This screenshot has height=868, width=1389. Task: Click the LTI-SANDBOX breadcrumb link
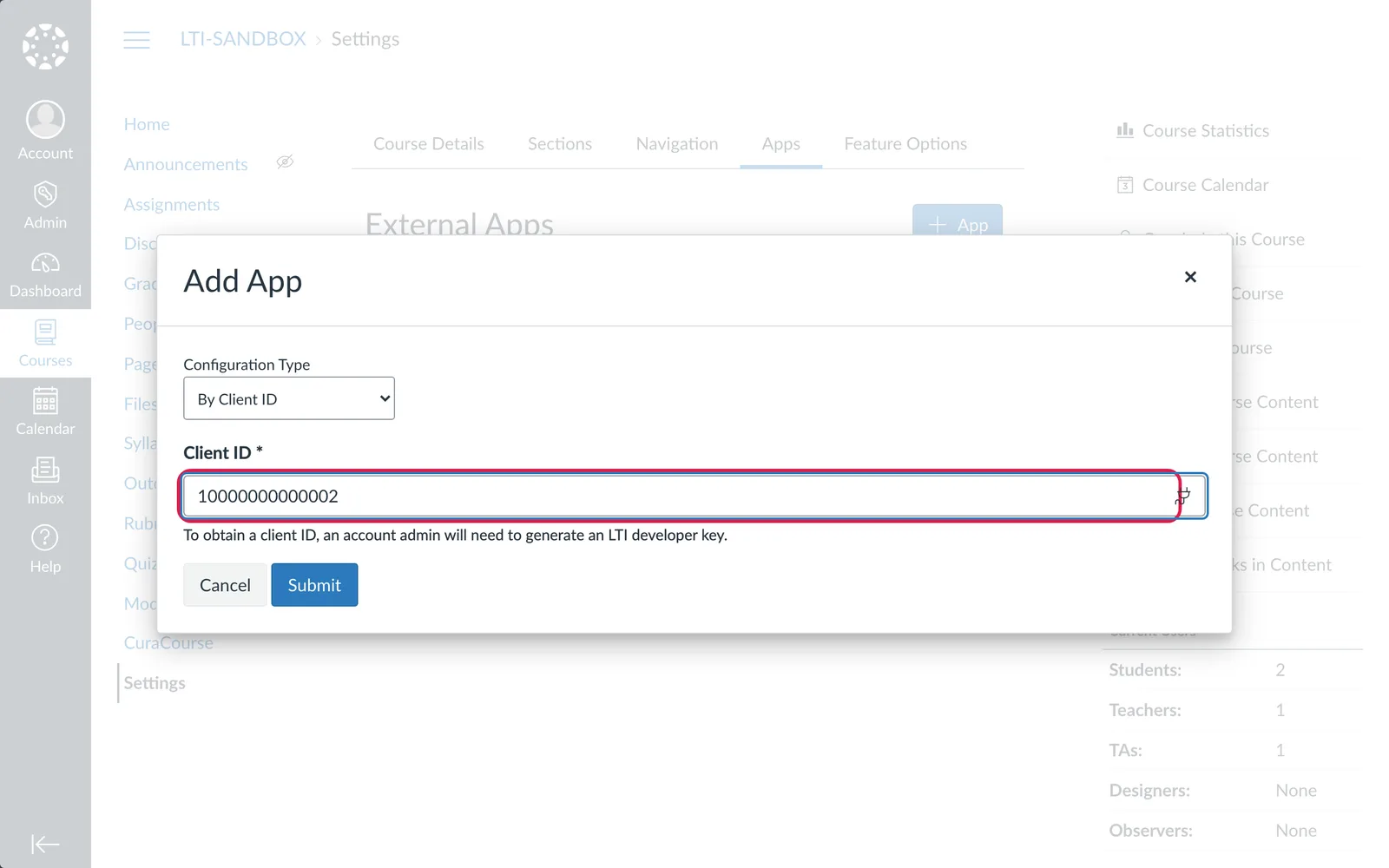[243, 39]
